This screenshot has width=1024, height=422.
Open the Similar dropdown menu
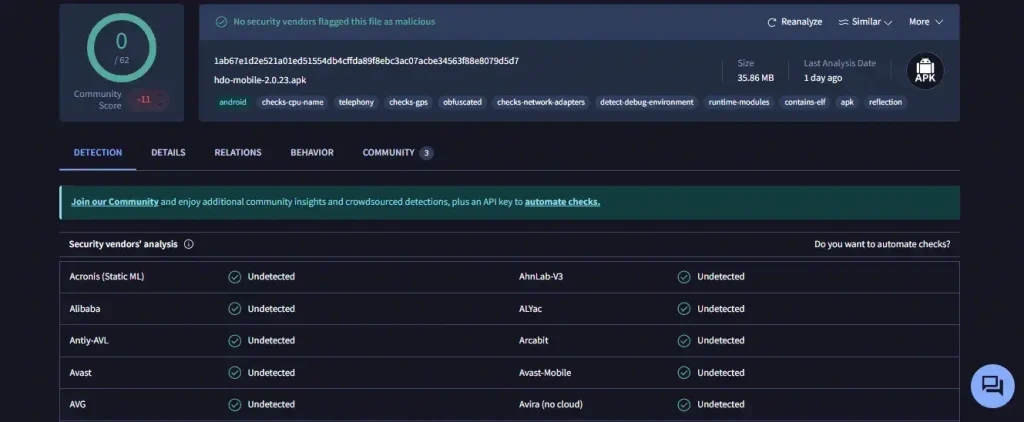pyautogui.click(x=865, y=22)
